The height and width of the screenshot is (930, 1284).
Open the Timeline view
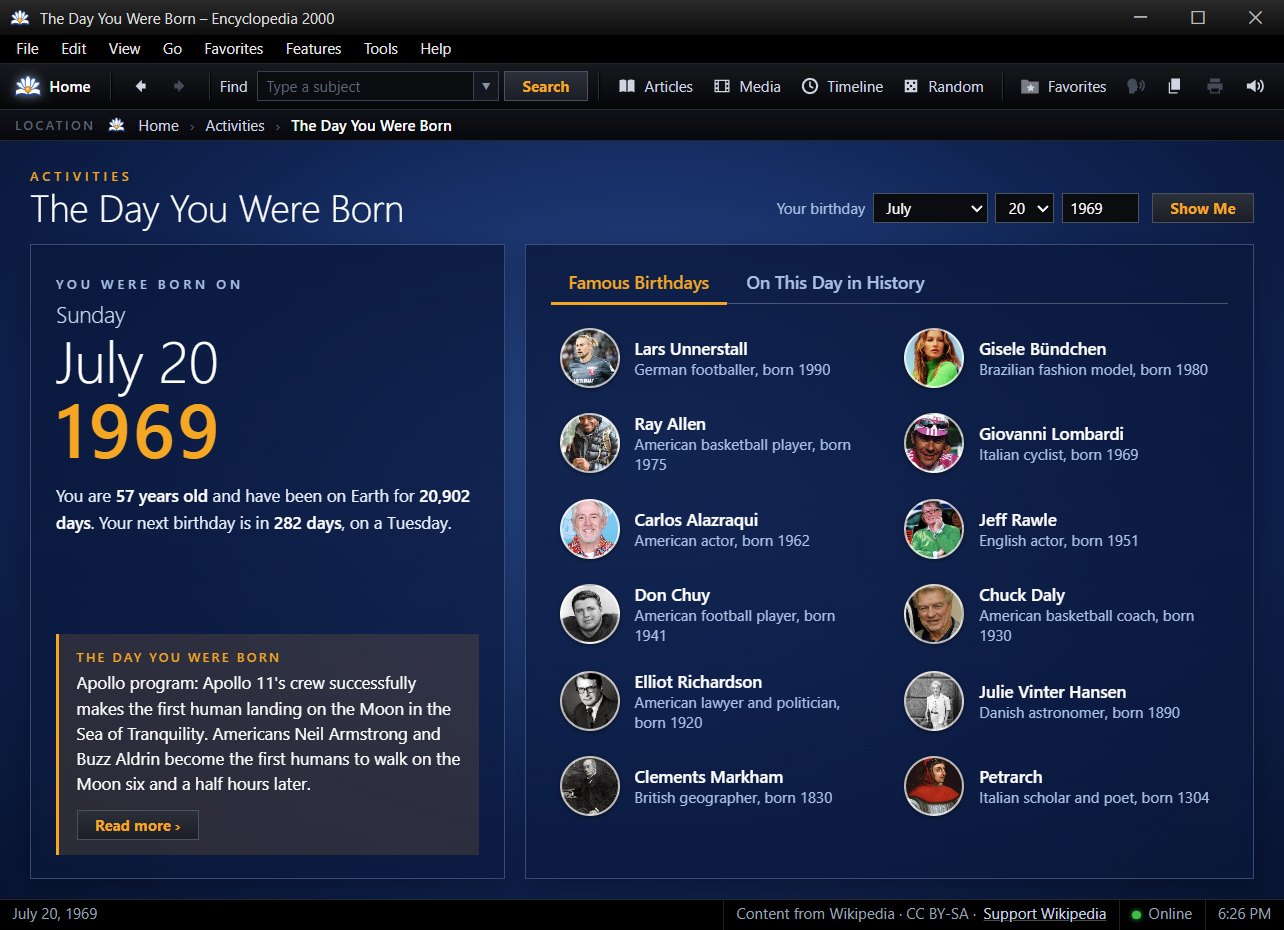[842, 87]
